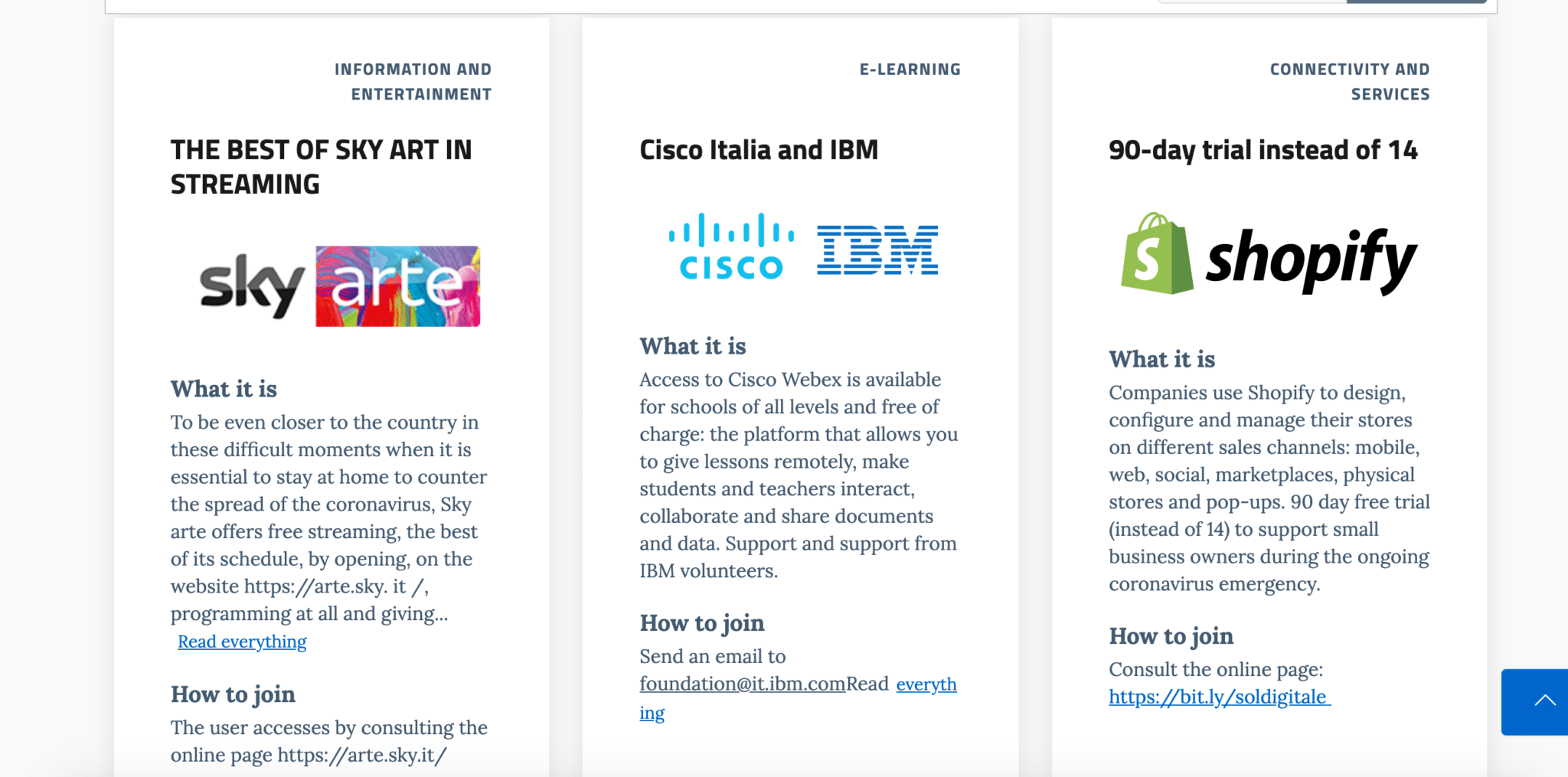This screenshot has height=777, width=1568.
Task: Click '90-day trial instead of 14' heading
Action: click(x=1263, y=150)
